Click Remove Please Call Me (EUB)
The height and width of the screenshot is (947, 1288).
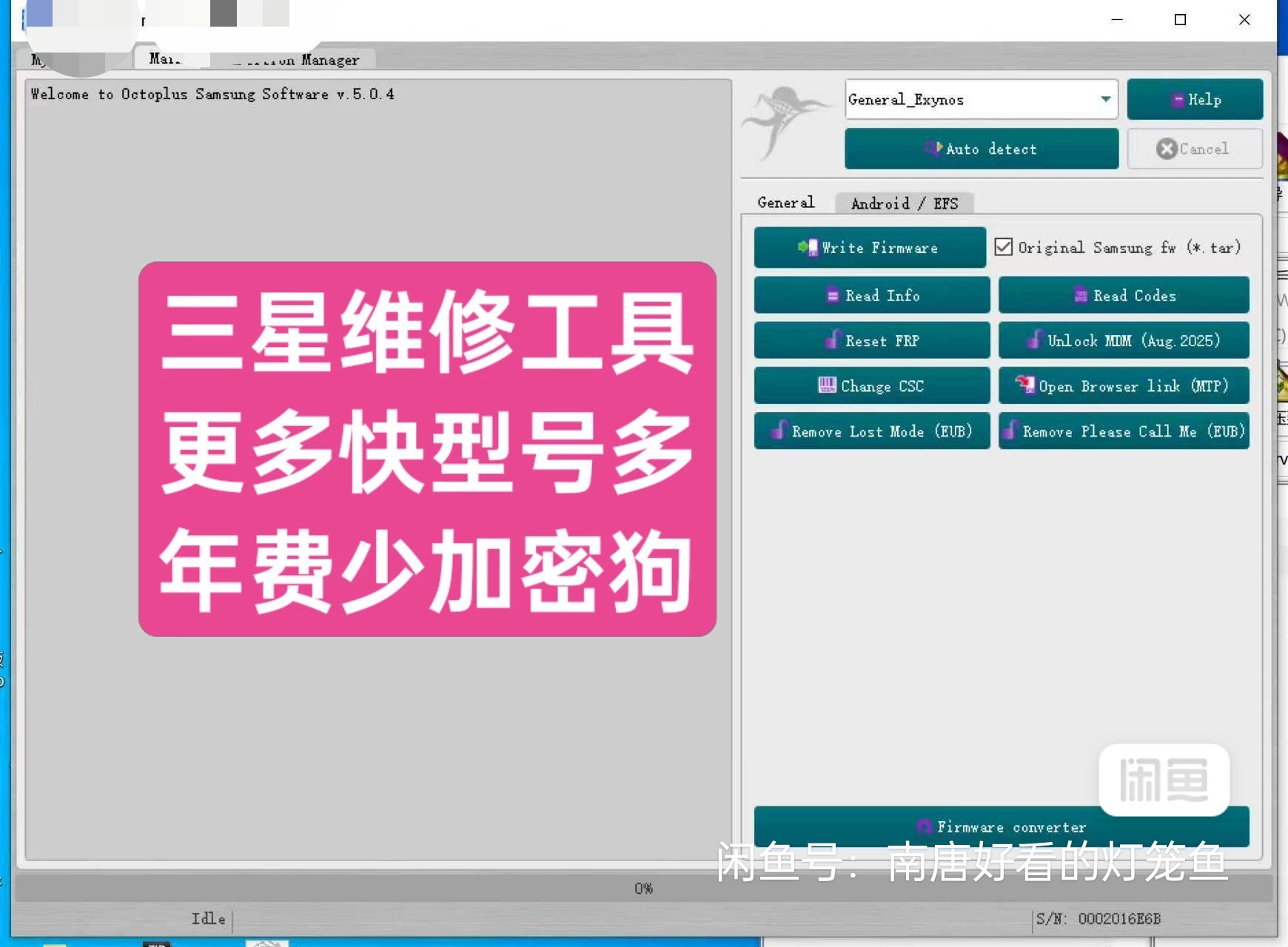1124,431
